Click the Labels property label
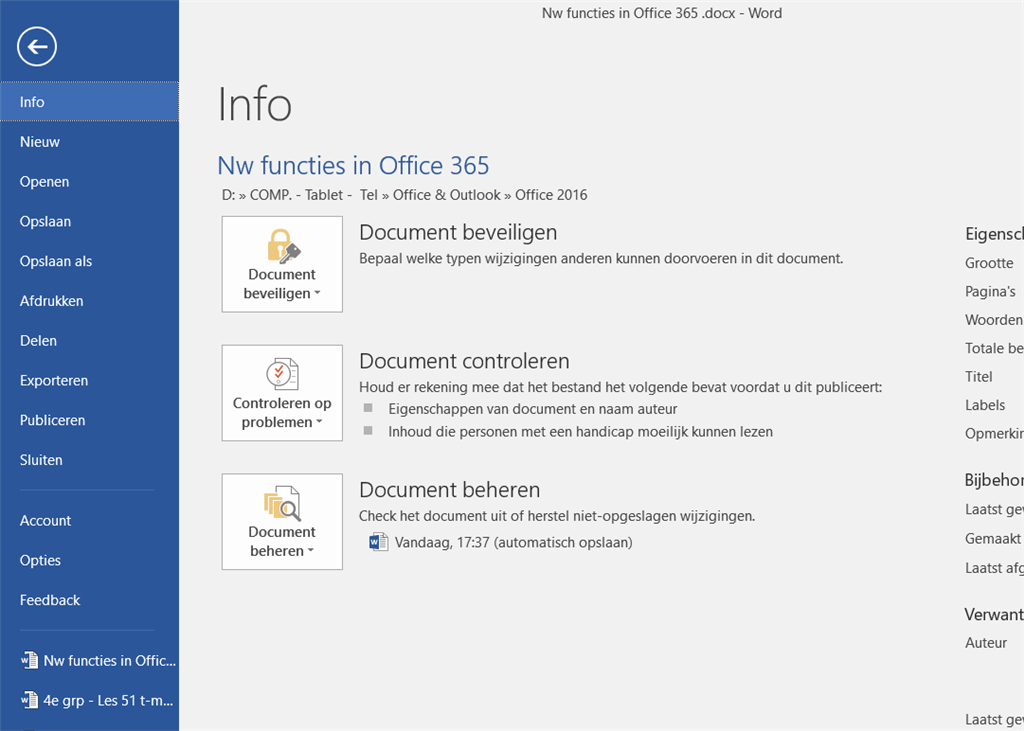Viewport: 1024px width, 731px height. [x=985, y=405]
